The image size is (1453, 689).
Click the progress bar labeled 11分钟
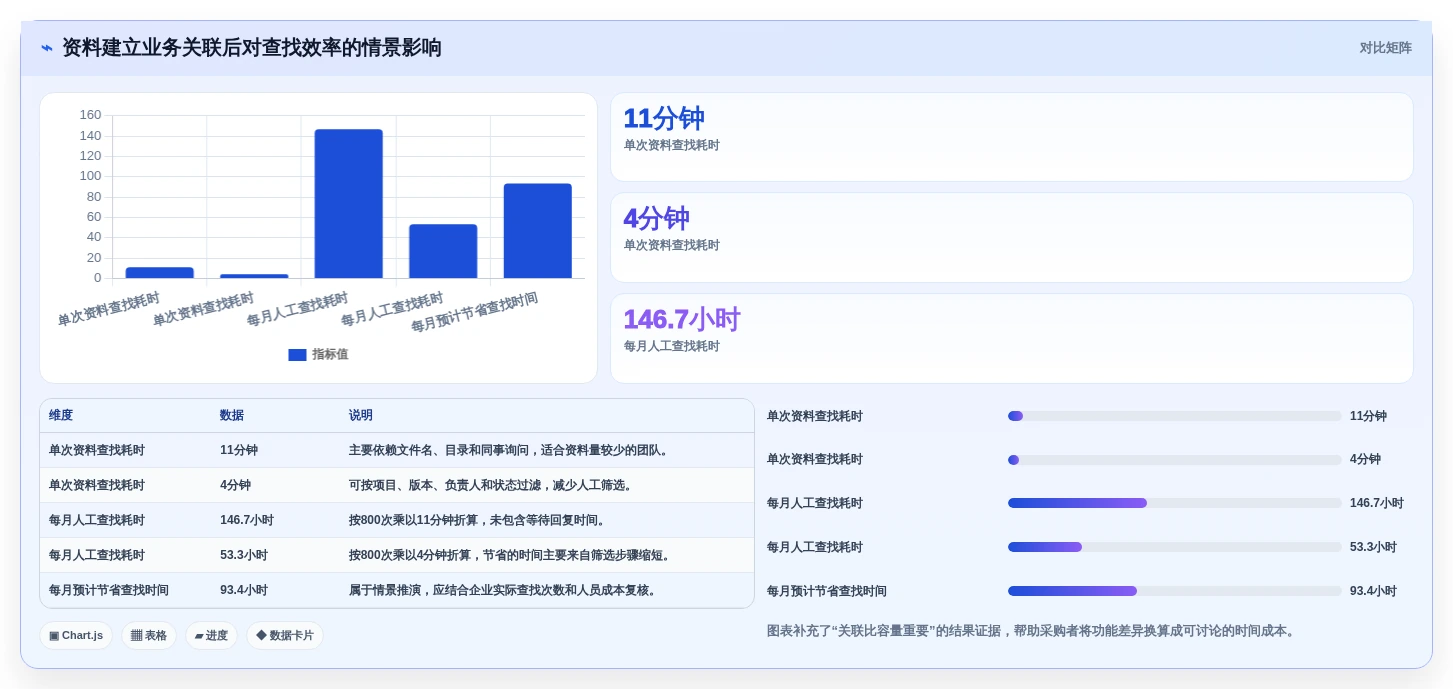1175,416
